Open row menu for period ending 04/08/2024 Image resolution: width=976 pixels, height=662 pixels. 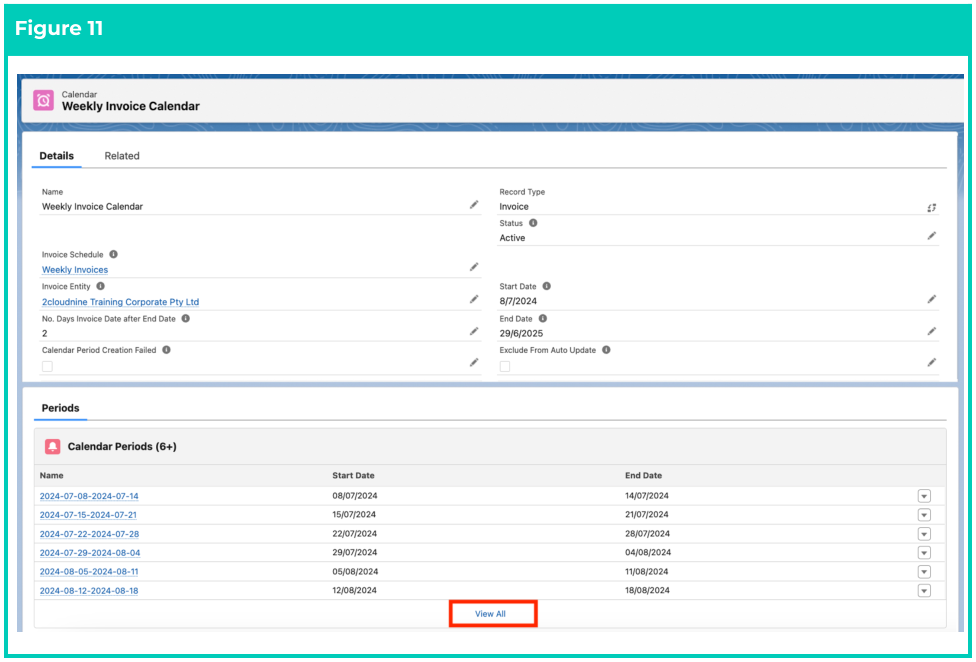tap(924, 552)
